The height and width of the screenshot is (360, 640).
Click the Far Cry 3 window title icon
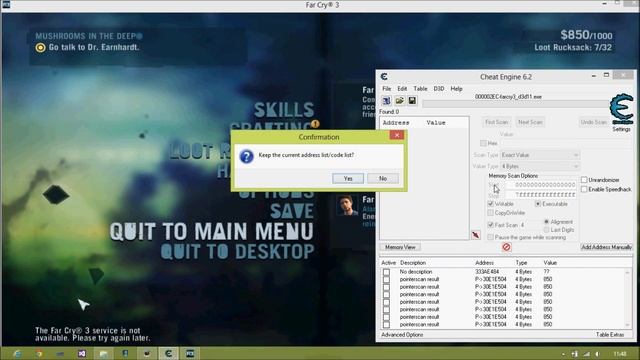click(6, 5)
